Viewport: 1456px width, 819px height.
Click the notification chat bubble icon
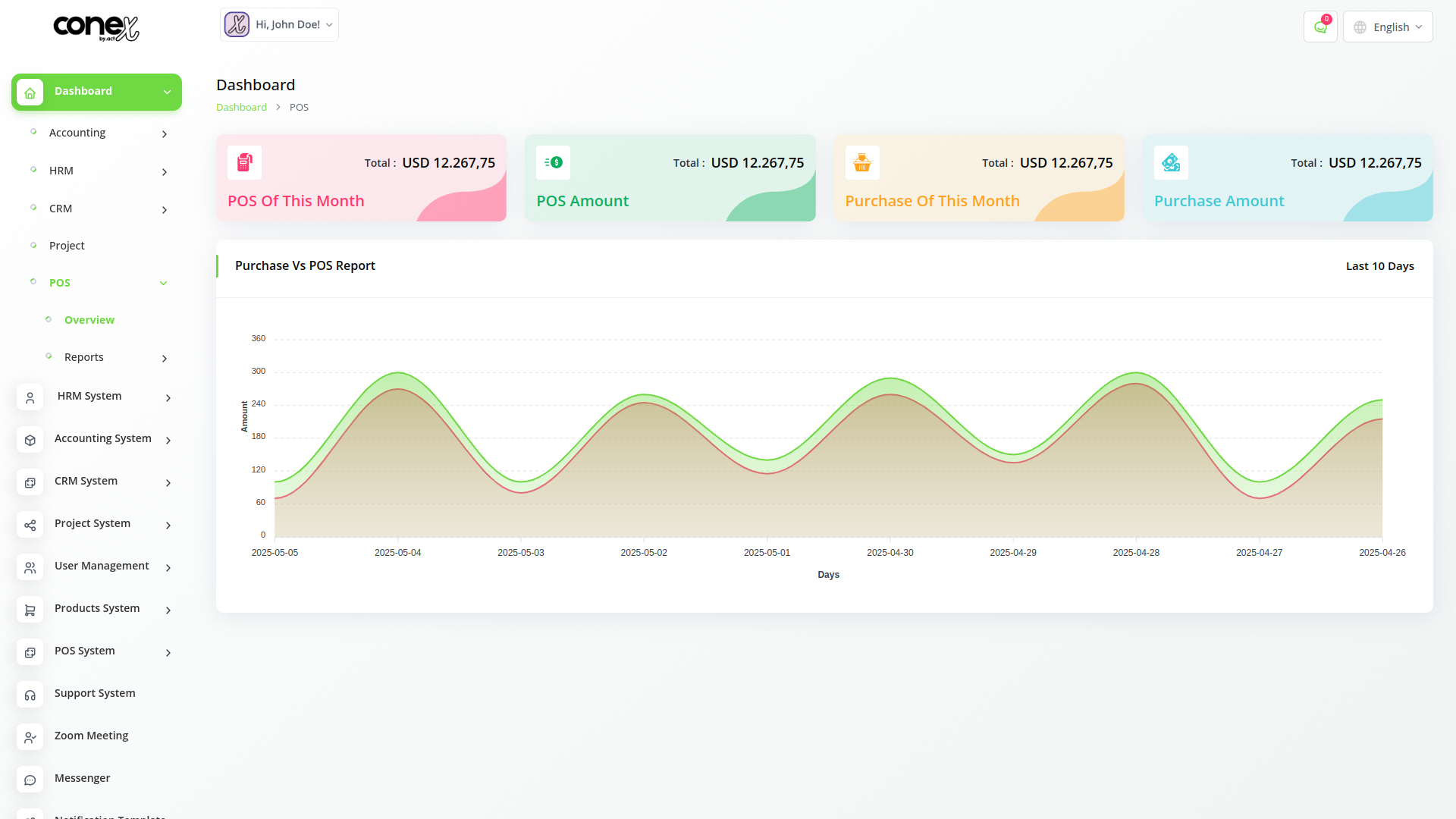point(1320,27)
